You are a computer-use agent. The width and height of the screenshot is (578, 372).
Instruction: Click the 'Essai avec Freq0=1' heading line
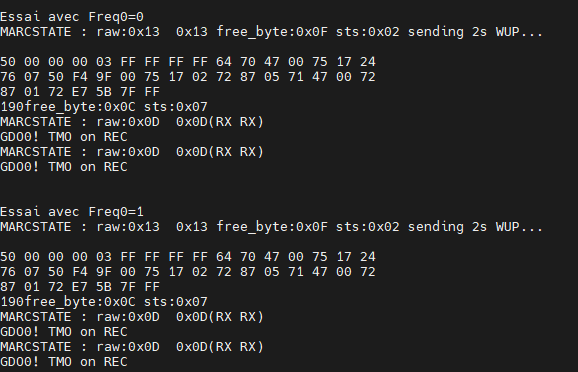(x=72, y=212)
